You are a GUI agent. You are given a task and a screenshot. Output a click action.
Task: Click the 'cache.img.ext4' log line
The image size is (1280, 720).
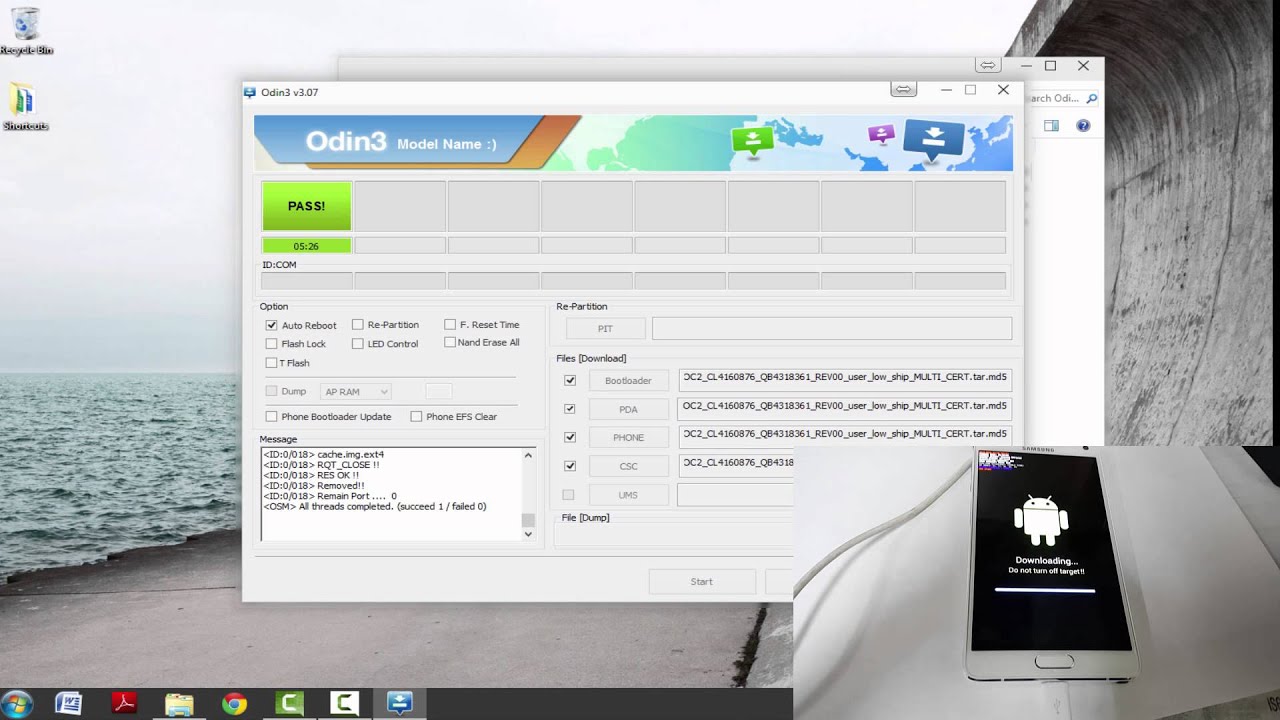[x=323, y=455]
